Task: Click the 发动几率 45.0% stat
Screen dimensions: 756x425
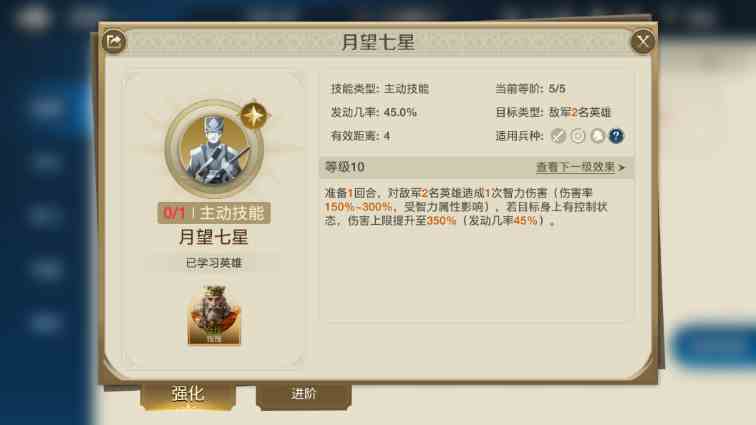Action: coord(374,112)
